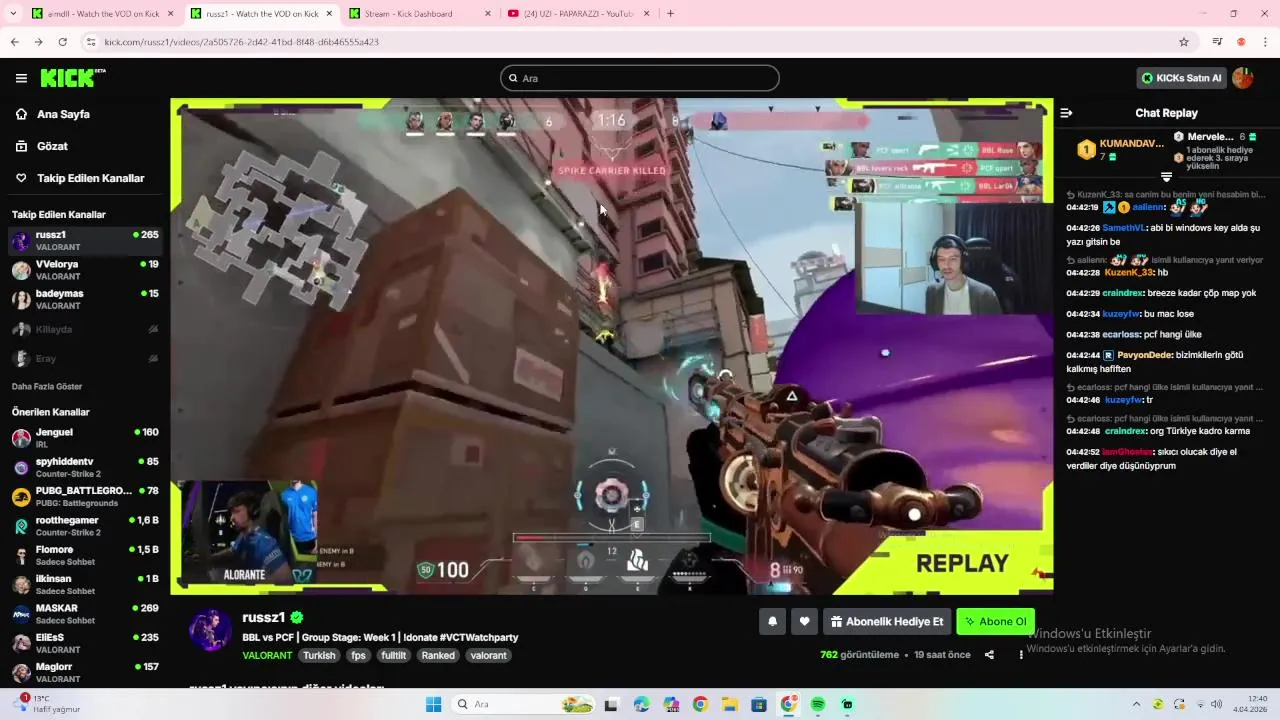Click PavyonDede username in chat
The height and width of the screenshot is (720, 1280).
click(x=1145, y=355)
